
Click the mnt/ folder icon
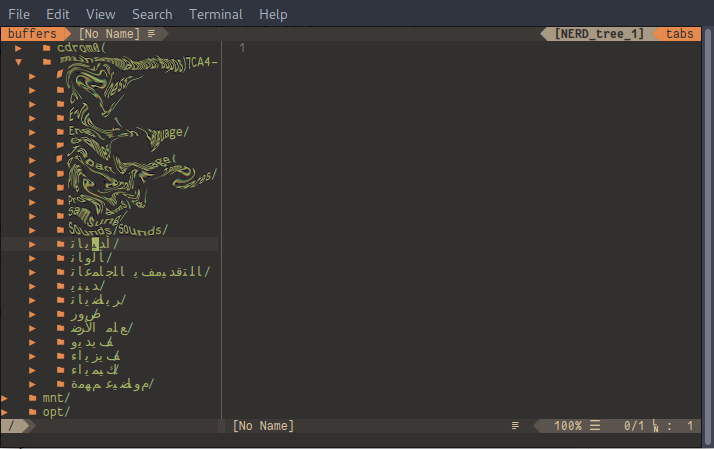point(32,398)
